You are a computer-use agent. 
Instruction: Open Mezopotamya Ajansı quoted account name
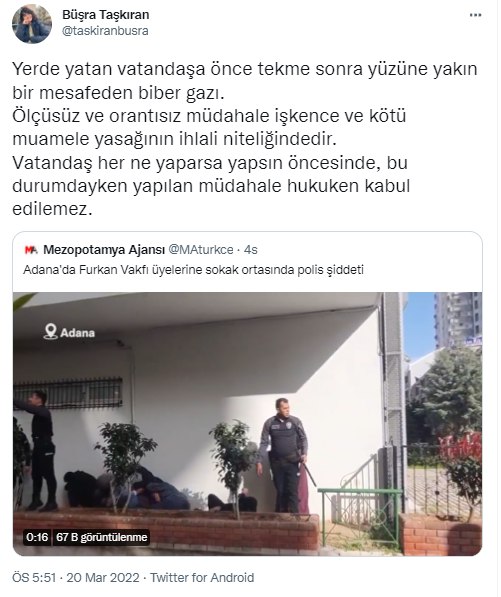pos(104,250)
